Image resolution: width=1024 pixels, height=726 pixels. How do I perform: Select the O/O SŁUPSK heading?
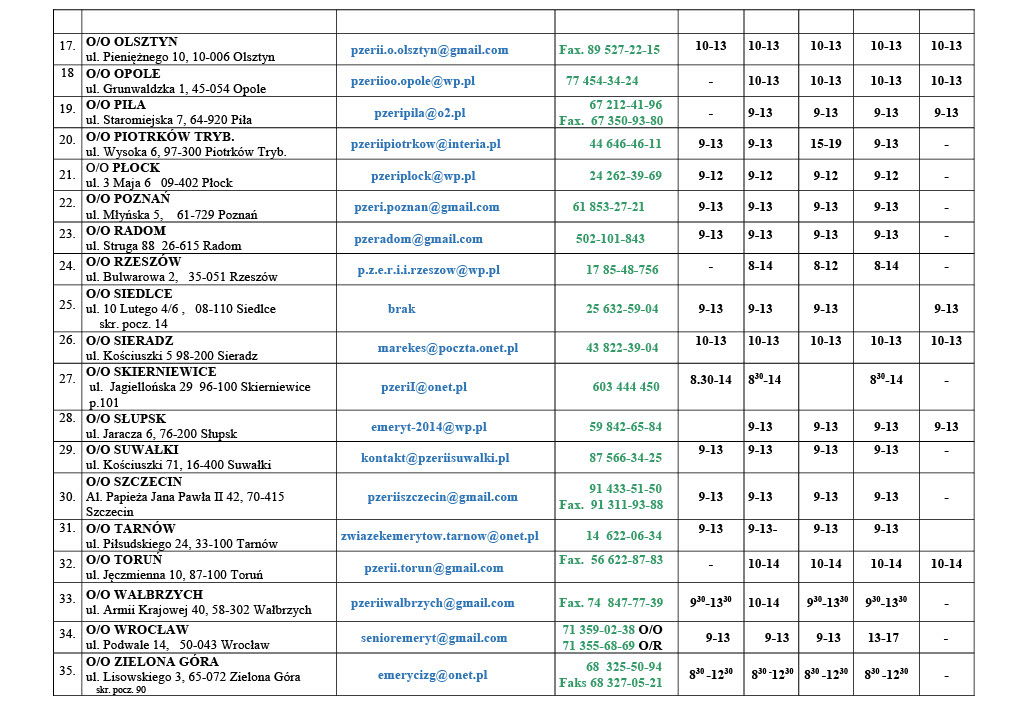[x=126, y=419]
